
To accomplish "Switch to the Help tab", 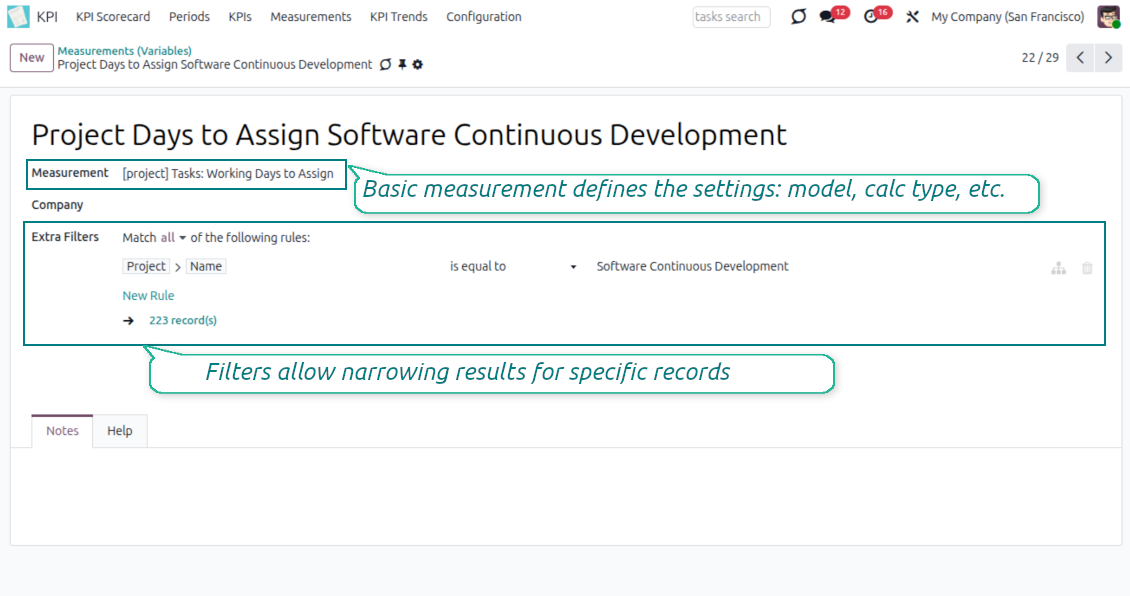I will tap(120, 431).
